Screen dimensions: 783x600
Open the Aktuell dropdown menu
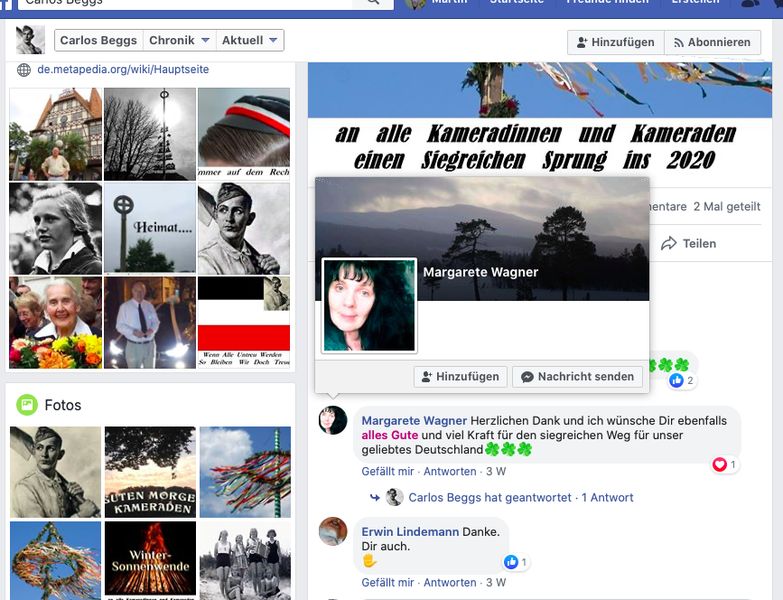coord(250,41)
